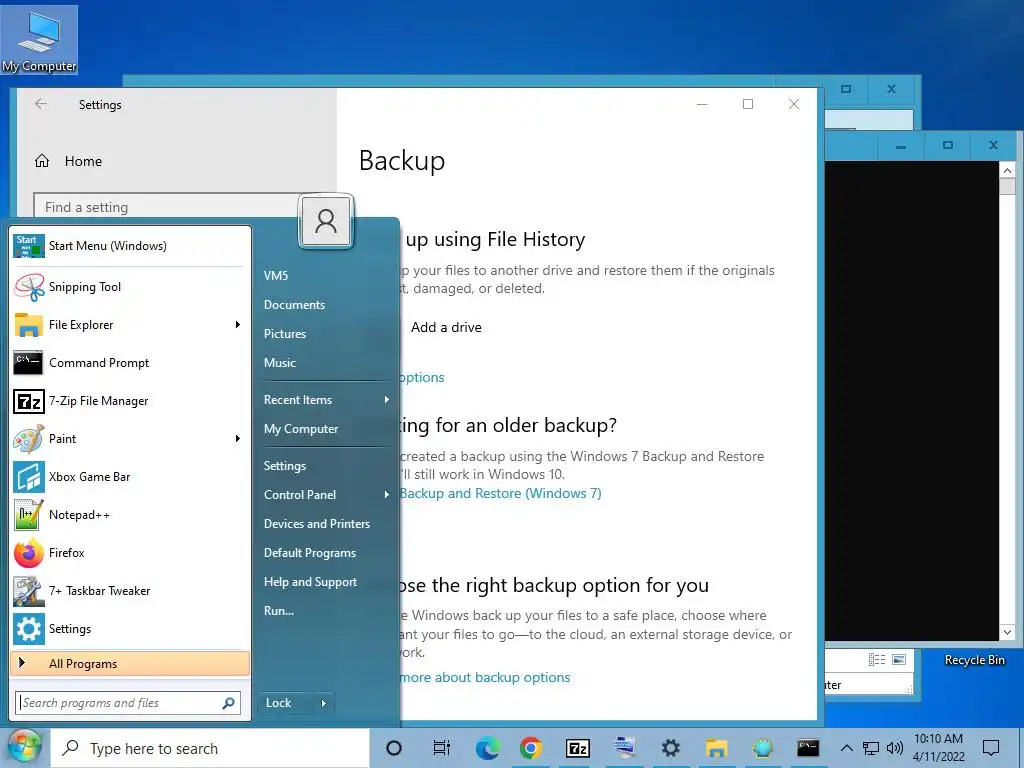Launch Snipping Tool from the start menu
This screenshot has width=1024, height=768.
[131, 287]
